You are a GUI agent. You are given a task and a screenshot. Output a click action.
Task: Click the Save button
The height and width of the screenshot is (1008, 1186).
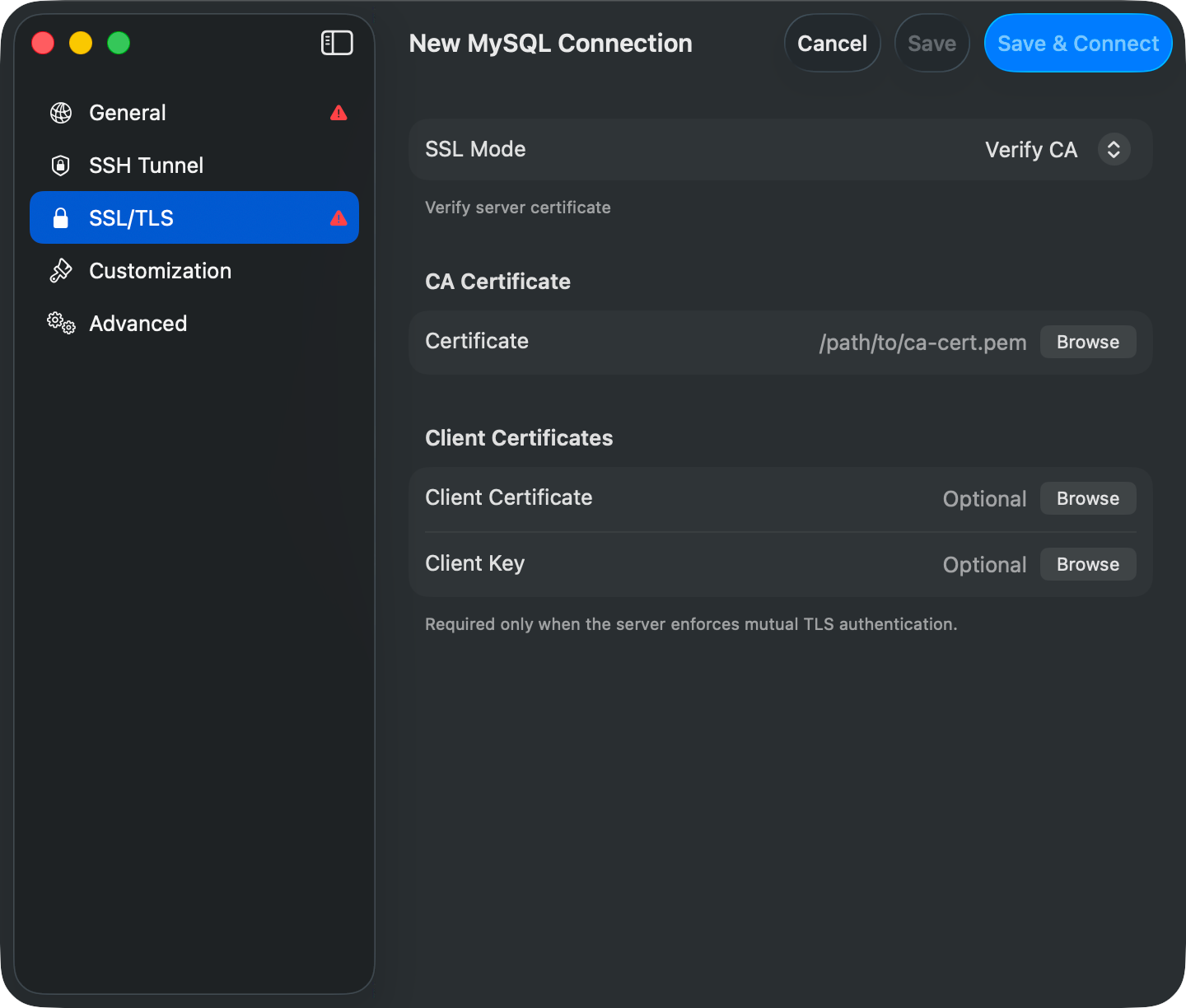pyautogui.click(x=932, y=43)
